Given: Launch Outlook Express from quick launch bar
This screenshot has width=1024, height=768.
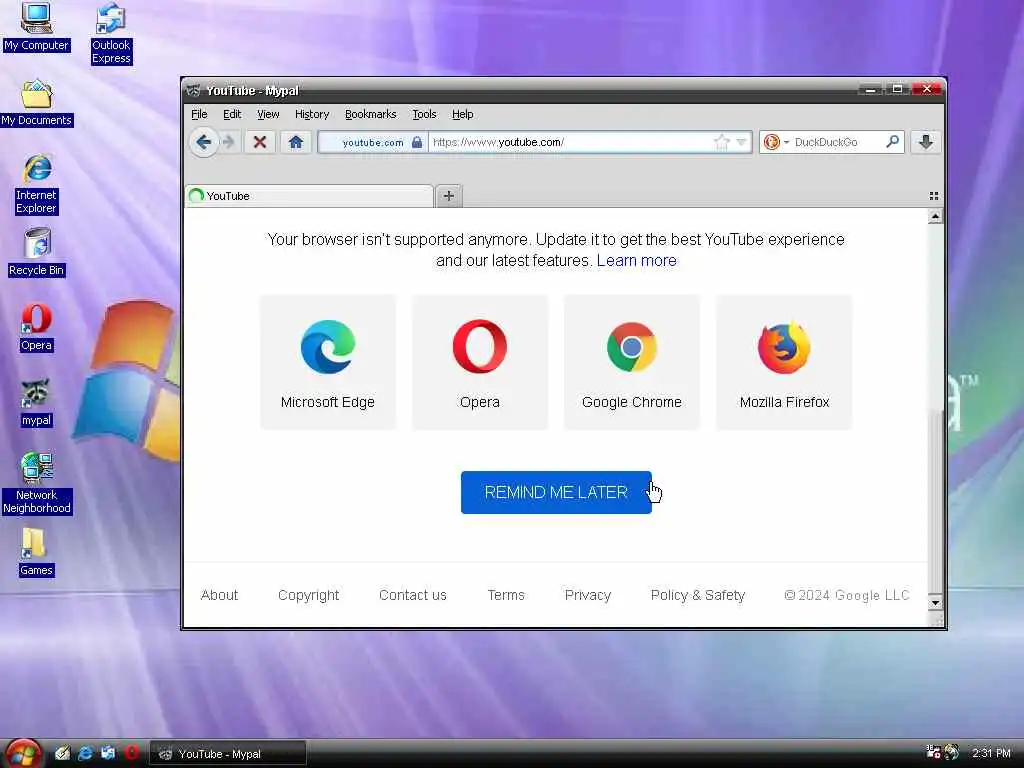Looking at the screenshot, I should tap(108, 753).
